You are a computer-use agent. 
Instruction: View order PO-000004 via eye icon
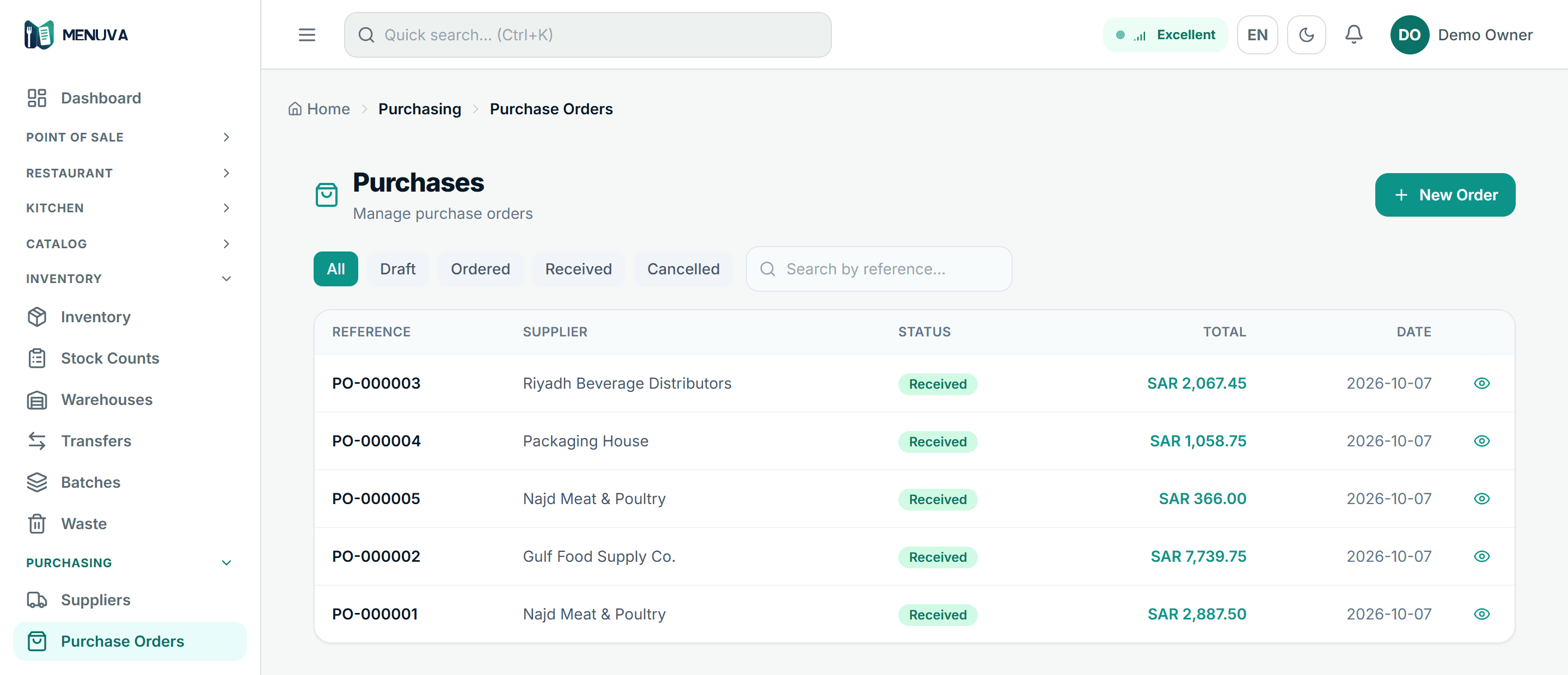pyautogui.click(x=1481, y=441)
